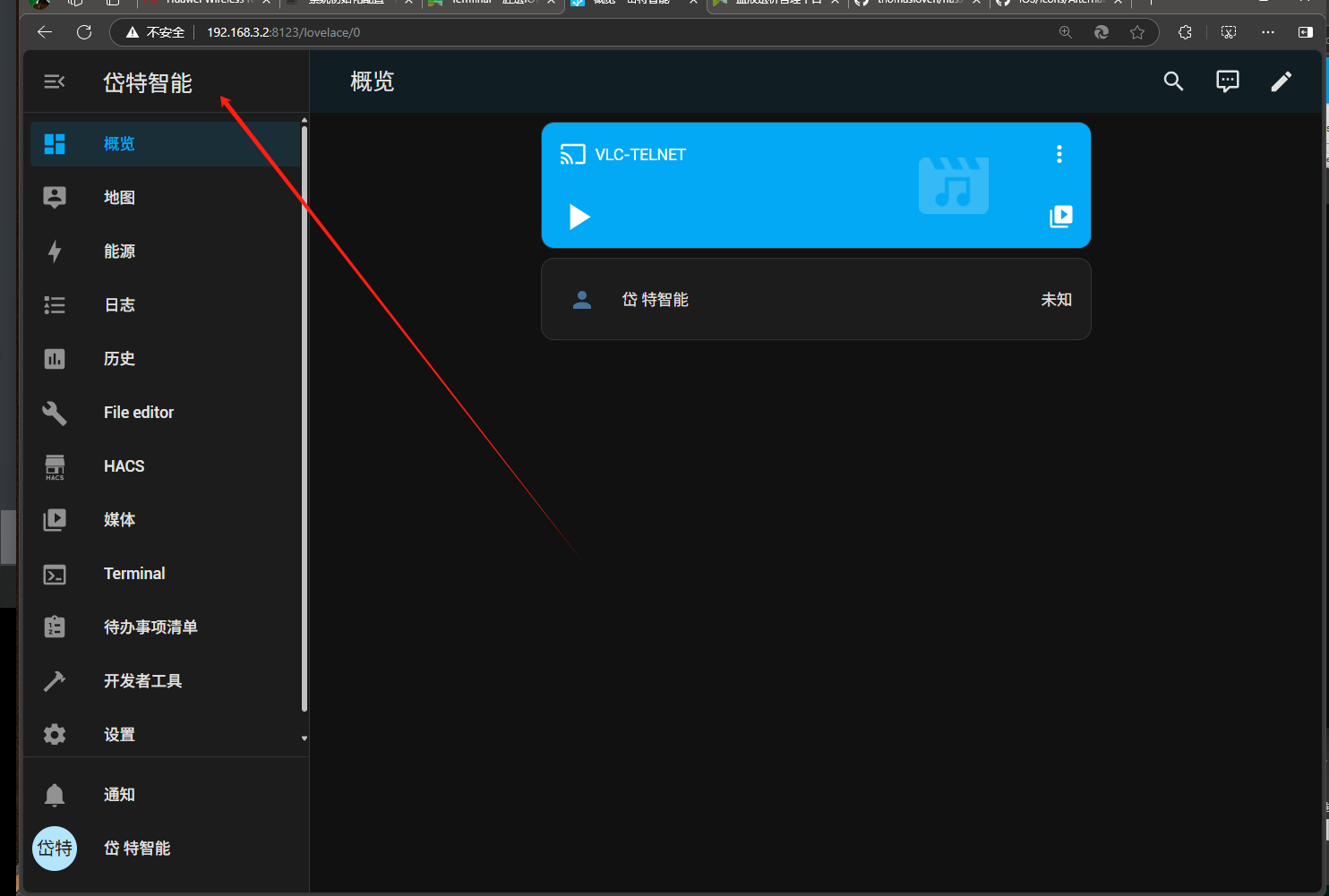Select 地图 map in sidebar
The image size is (1329, 896).
tap(119, 198)
